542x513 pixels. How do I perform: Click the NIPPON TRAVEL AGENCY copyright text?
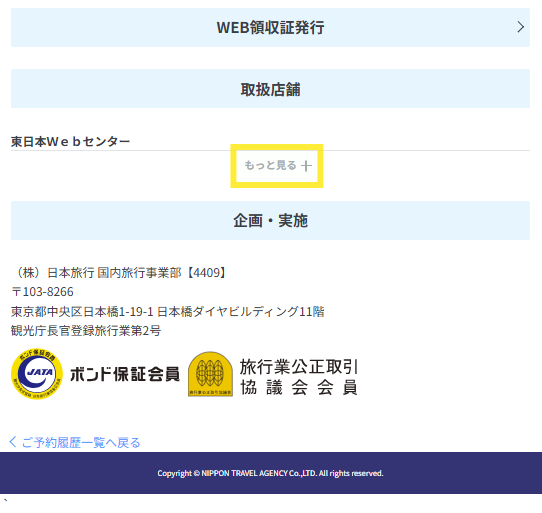[270, 473]
